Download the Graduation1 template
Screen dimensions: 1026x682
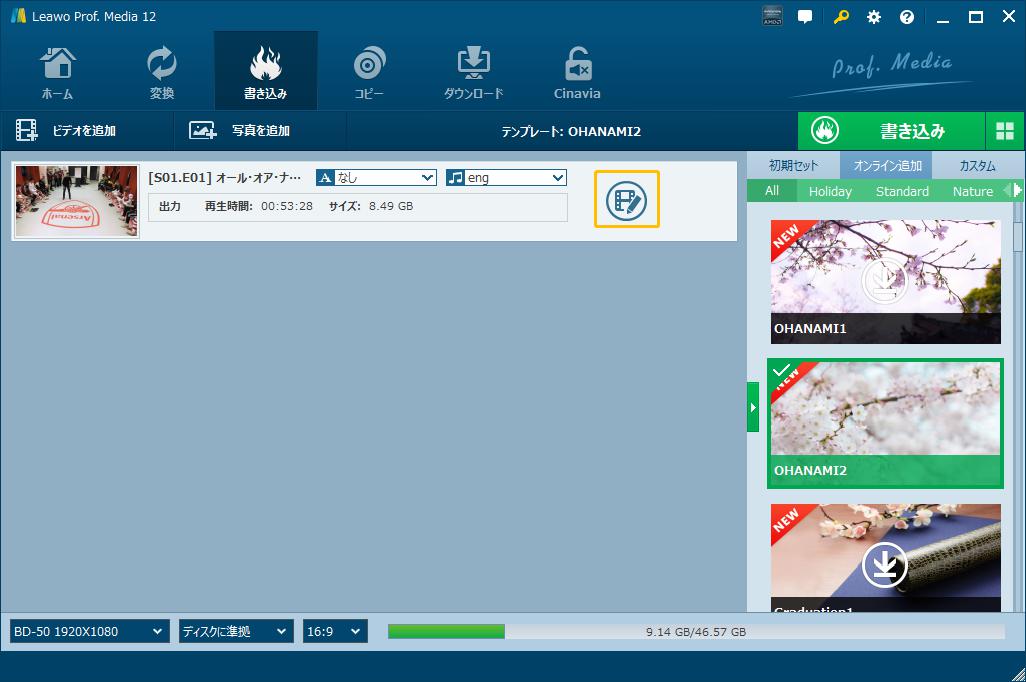[884, 565]
